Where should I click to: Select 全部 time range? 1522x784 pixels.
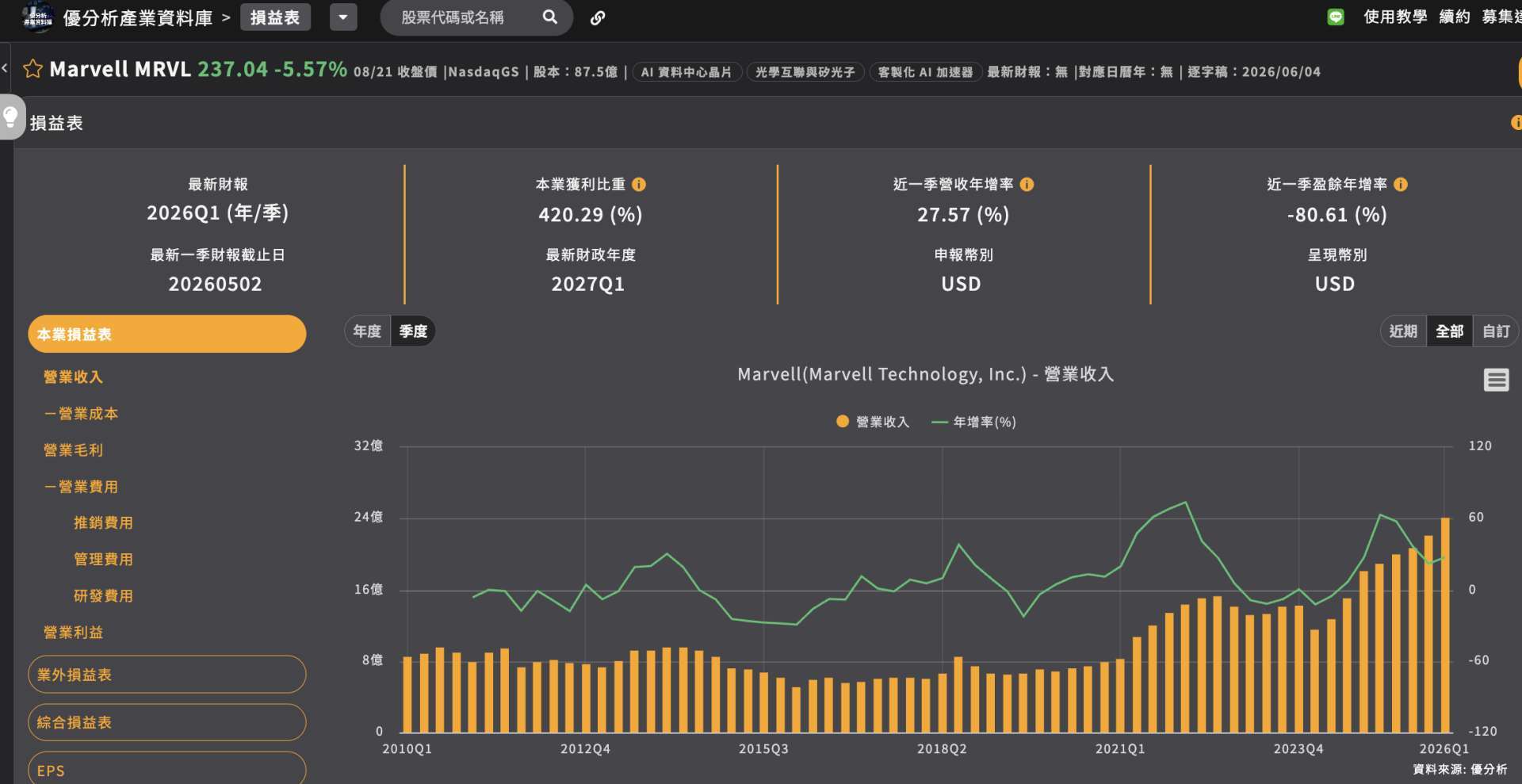point(1450,331)
